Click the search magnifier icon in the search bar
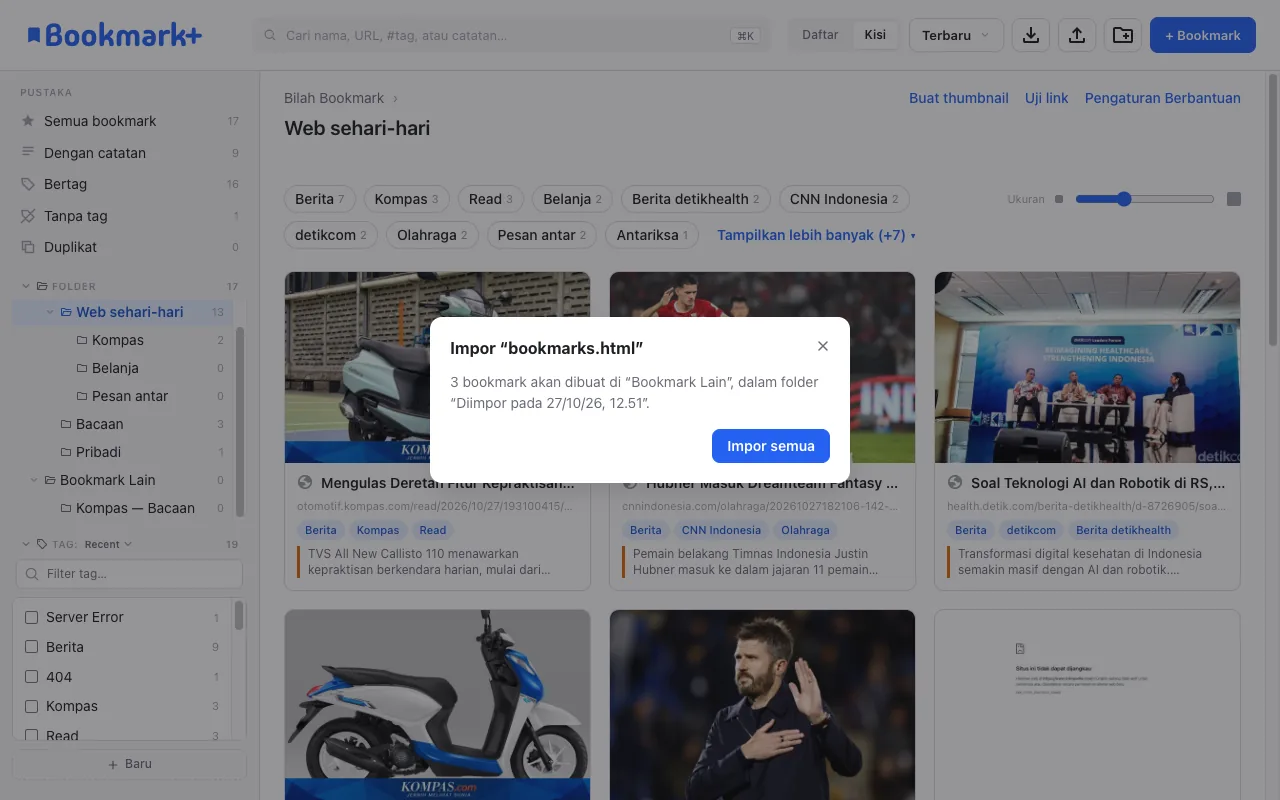 click(270, 35)
